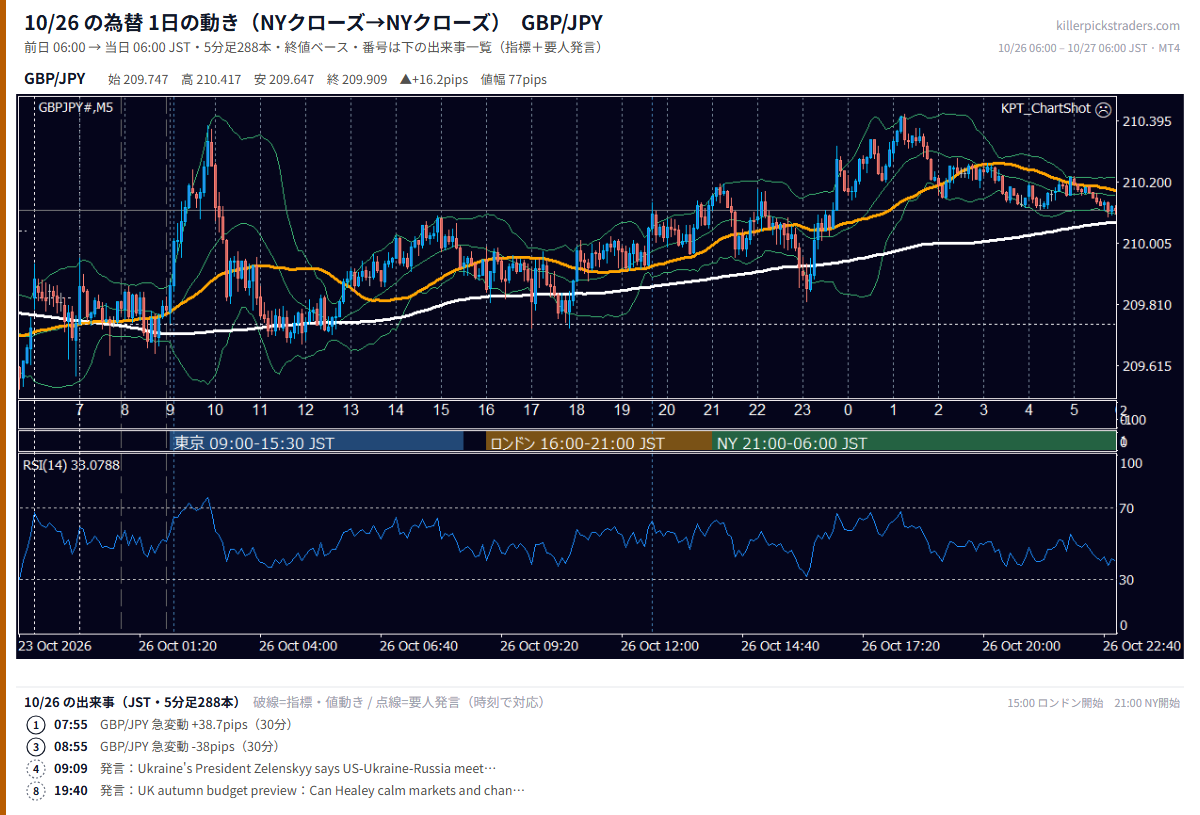Click the 09:09 event time
This screenshot has height=815, width=1200.
(x=70, y=768)
